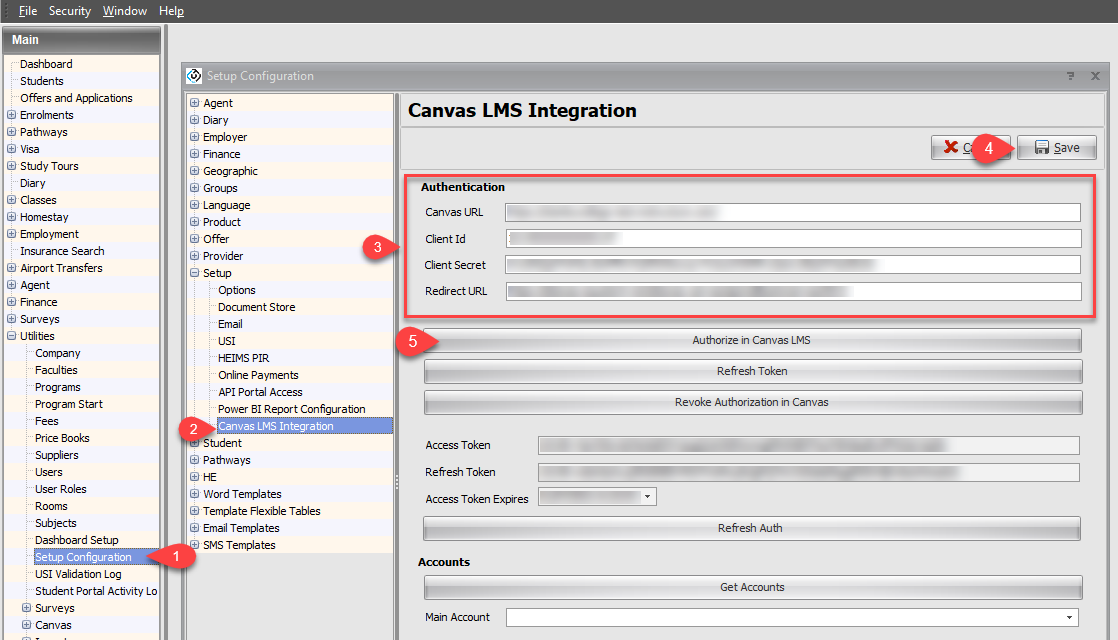Click the Save button with disk icon
Image resolution: width=1118 pixels, height=640 pixels.
1057,148
